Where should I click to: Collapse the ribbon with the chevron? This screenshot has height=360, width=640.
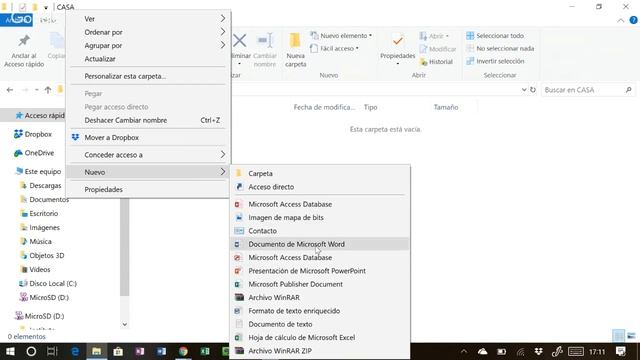(620, 20)
